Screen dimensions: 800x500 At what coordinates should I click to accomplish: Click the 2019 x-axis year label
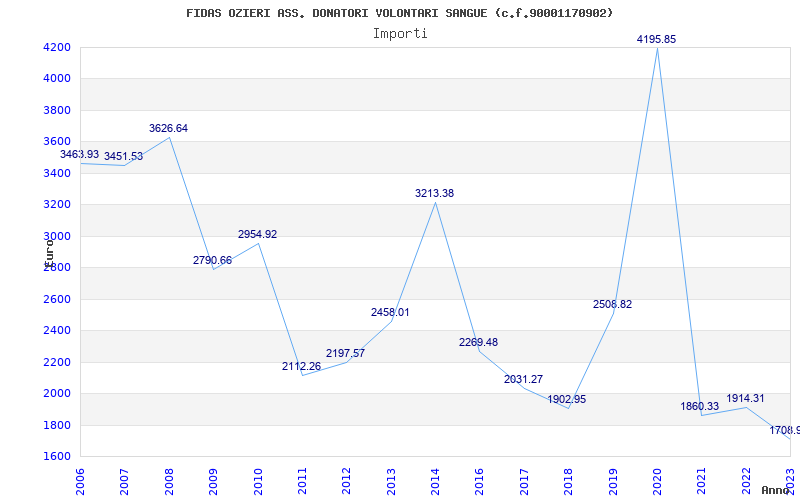613,482
